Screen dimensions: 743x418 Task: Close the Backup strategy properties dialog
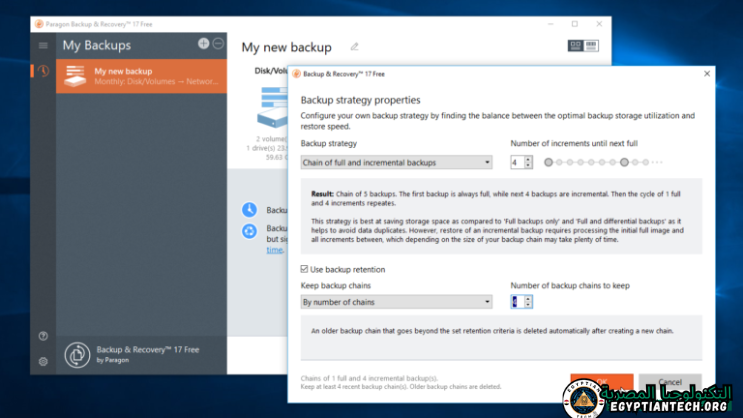(x=707, y=74)
